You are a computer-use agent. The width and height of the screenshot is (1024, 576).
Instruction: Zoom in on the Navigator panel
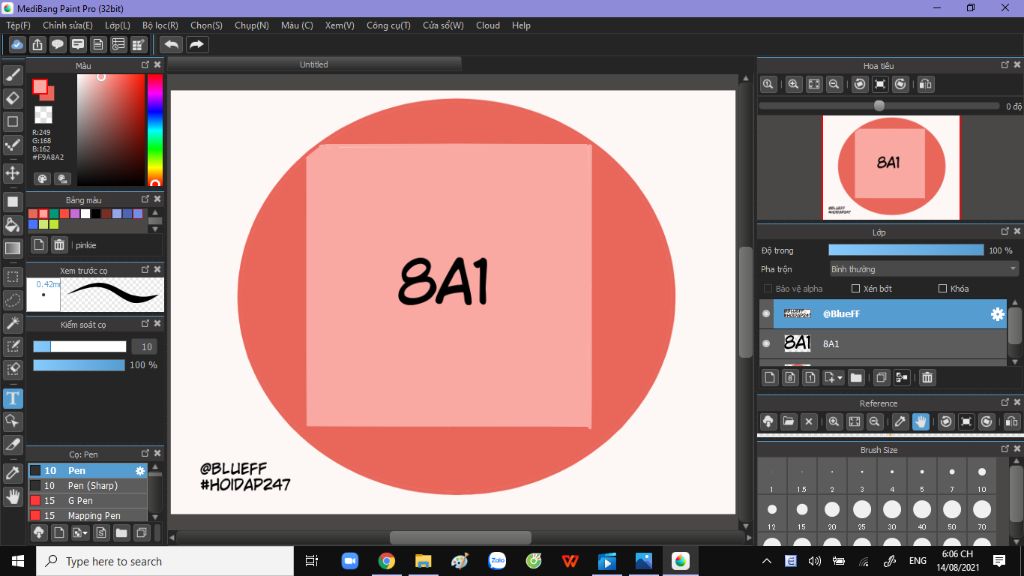(x=793, y=84)
